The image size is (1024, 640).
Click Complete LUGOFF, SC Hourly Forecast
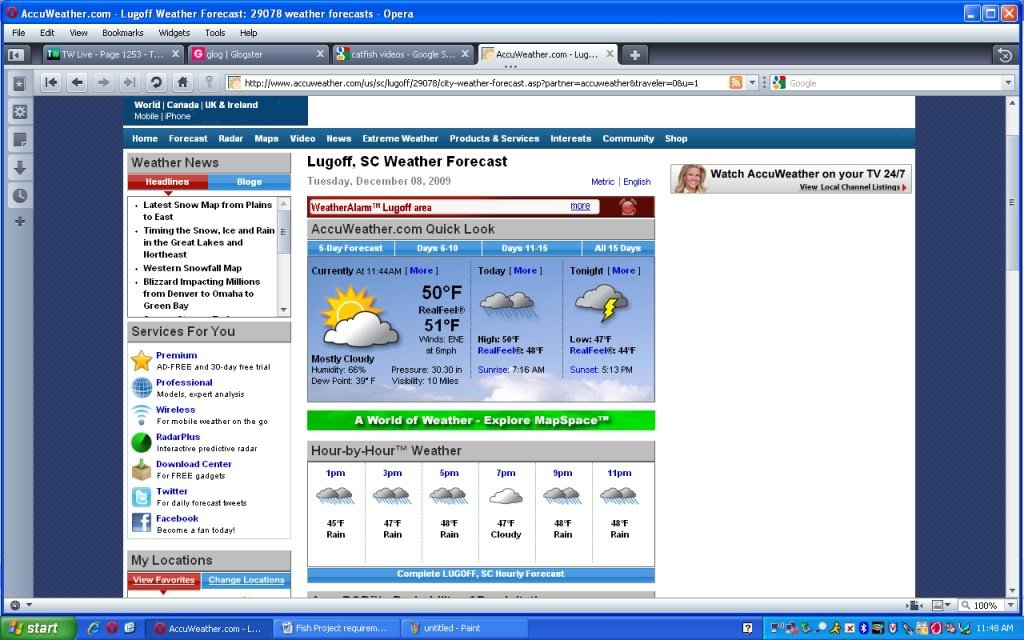coord(481,574)
